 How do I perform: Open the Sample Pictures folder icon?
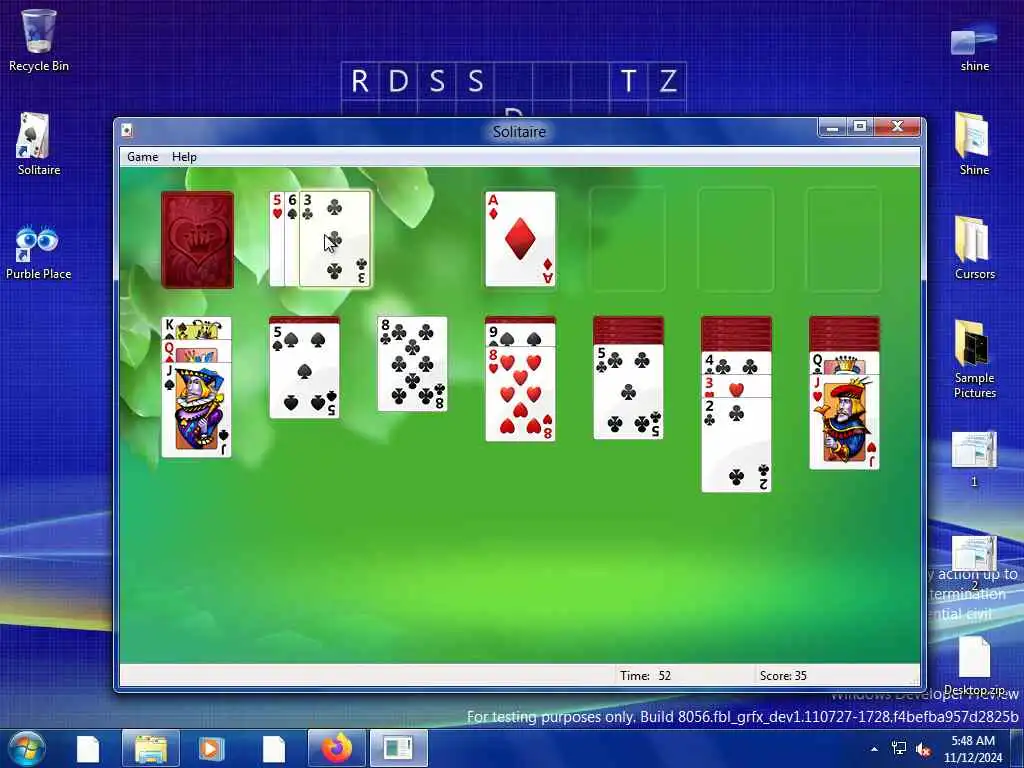[974, 359]
